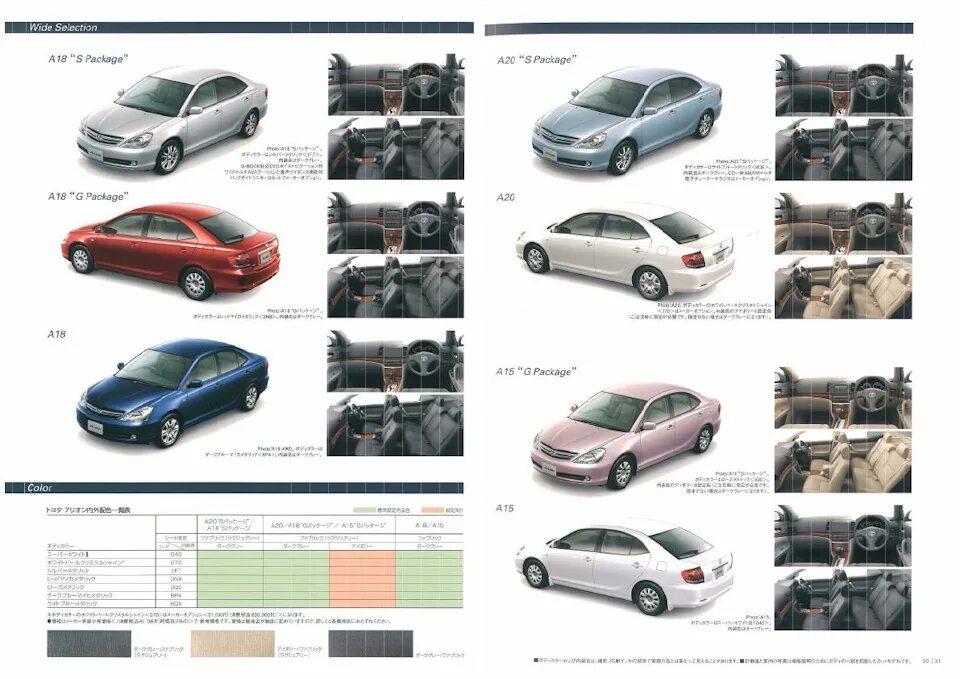Select the orange legend color swatch
The height and width of the screenshot is (679, 960).
point(433,509)
